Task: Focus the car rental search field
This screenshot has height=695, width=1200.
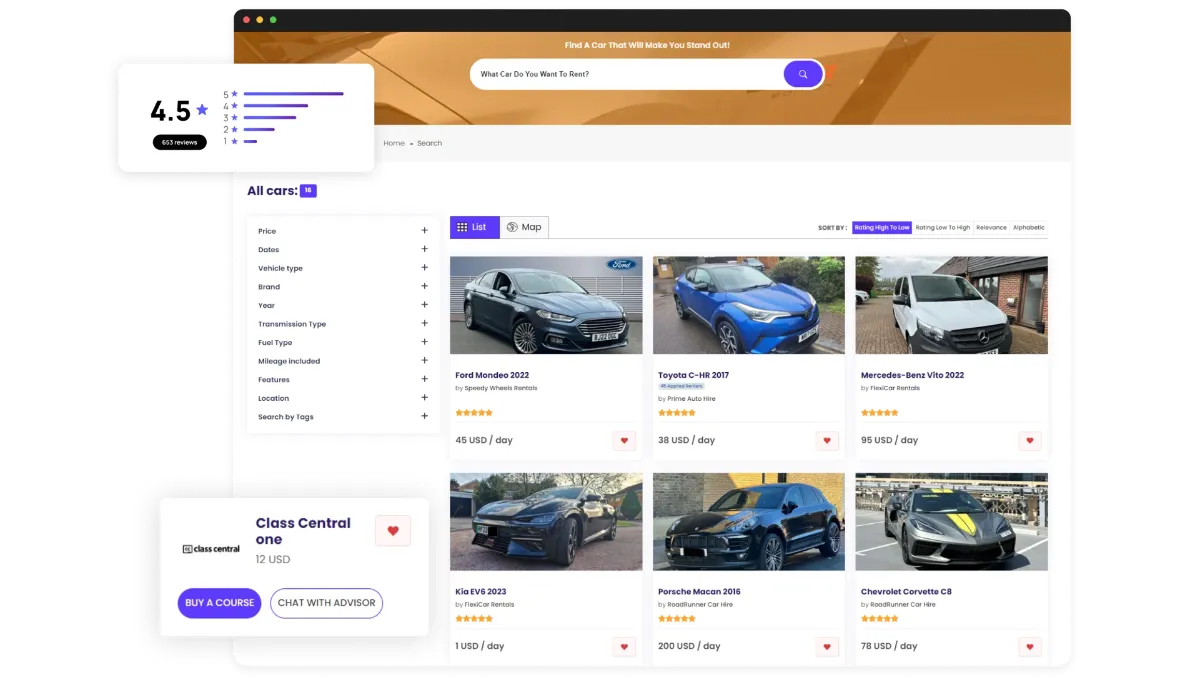Action: click(x=628, y=74)
